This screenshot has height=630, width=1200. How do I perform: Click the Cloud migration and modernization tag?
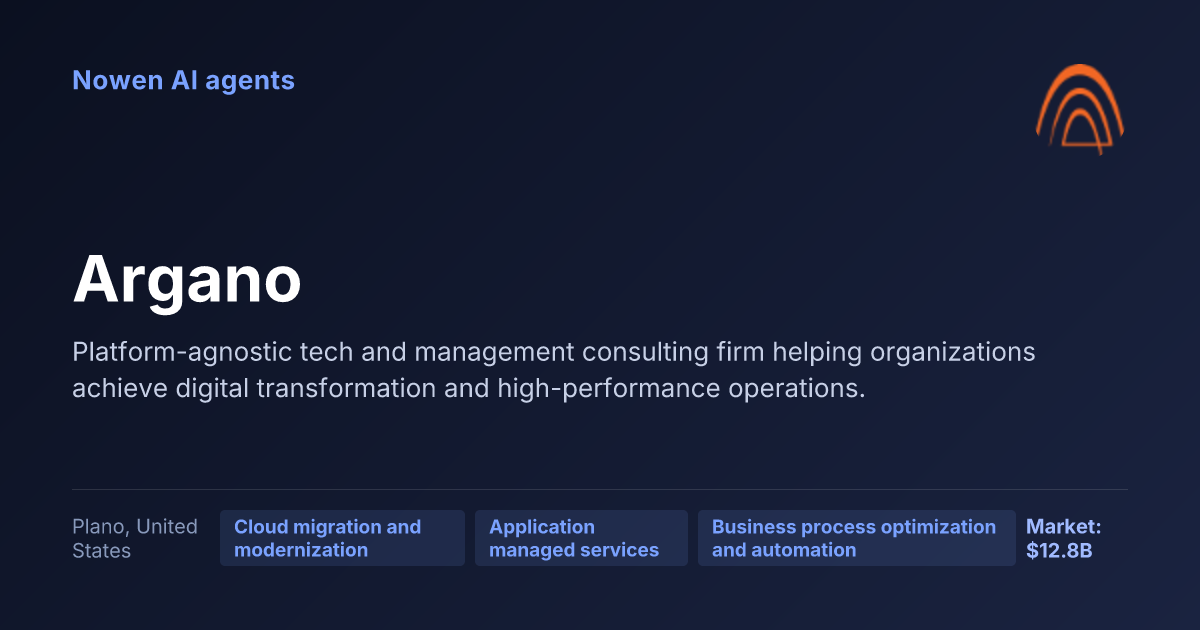click(x=342, y=538)
